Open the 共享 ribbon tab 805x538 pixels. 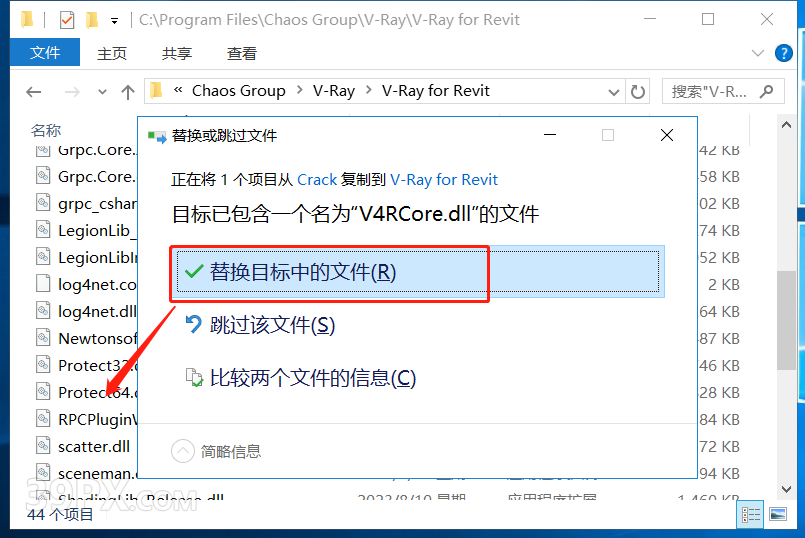click(x=177, y=53)
